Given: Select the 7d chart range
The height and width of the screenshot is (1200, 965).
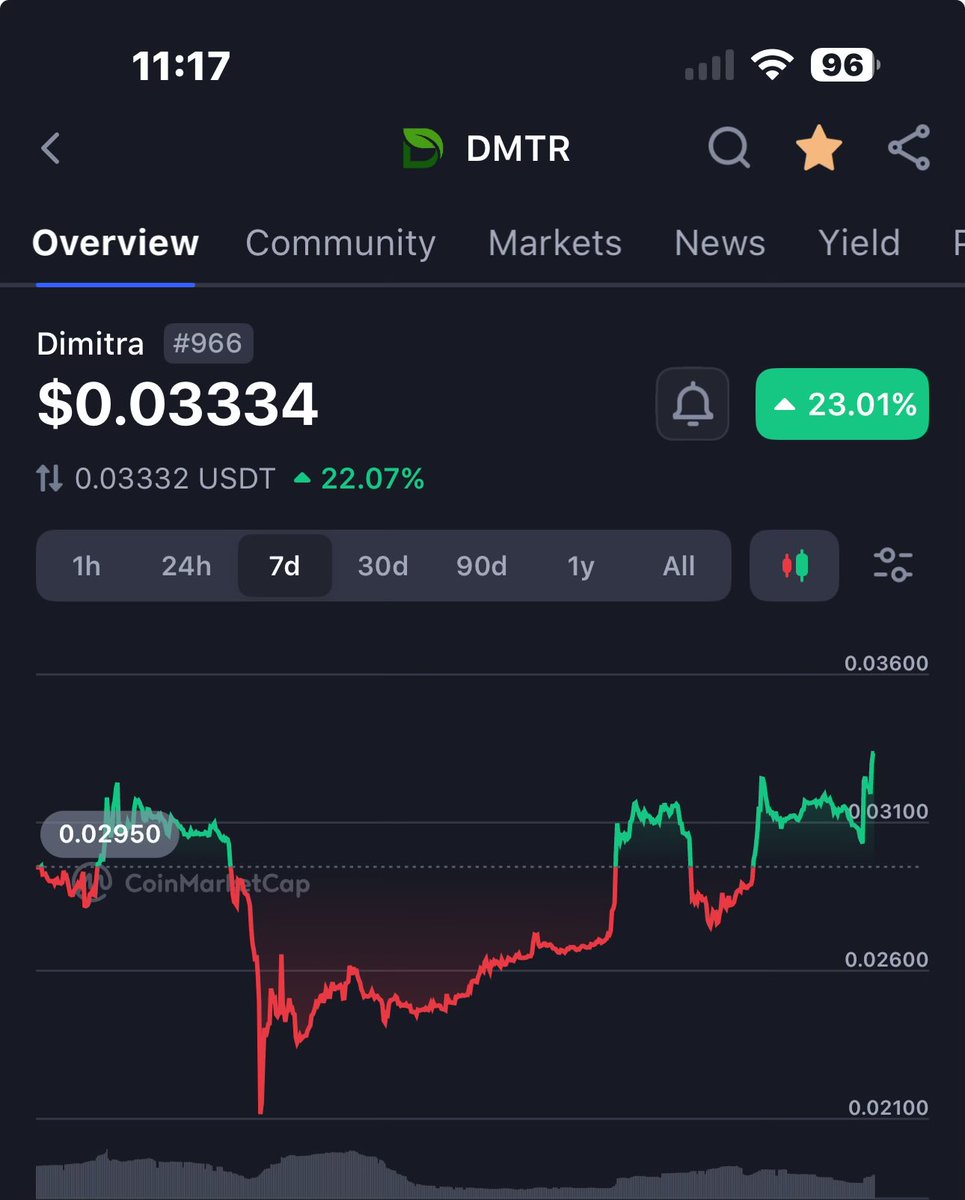Looking at the screenshot, I should tap(285, 566).
